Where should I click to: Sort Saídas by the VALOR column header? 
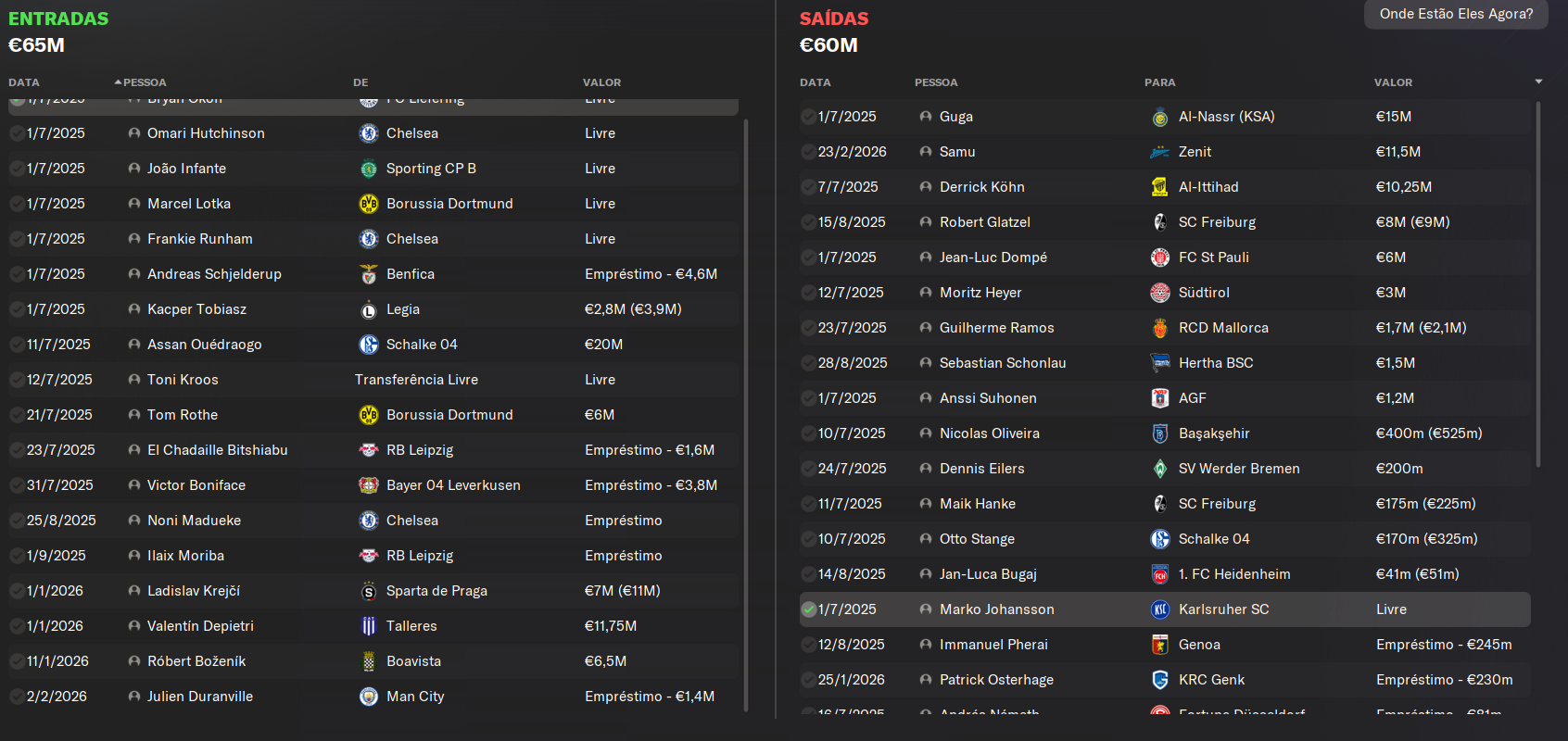point(1393,82)
